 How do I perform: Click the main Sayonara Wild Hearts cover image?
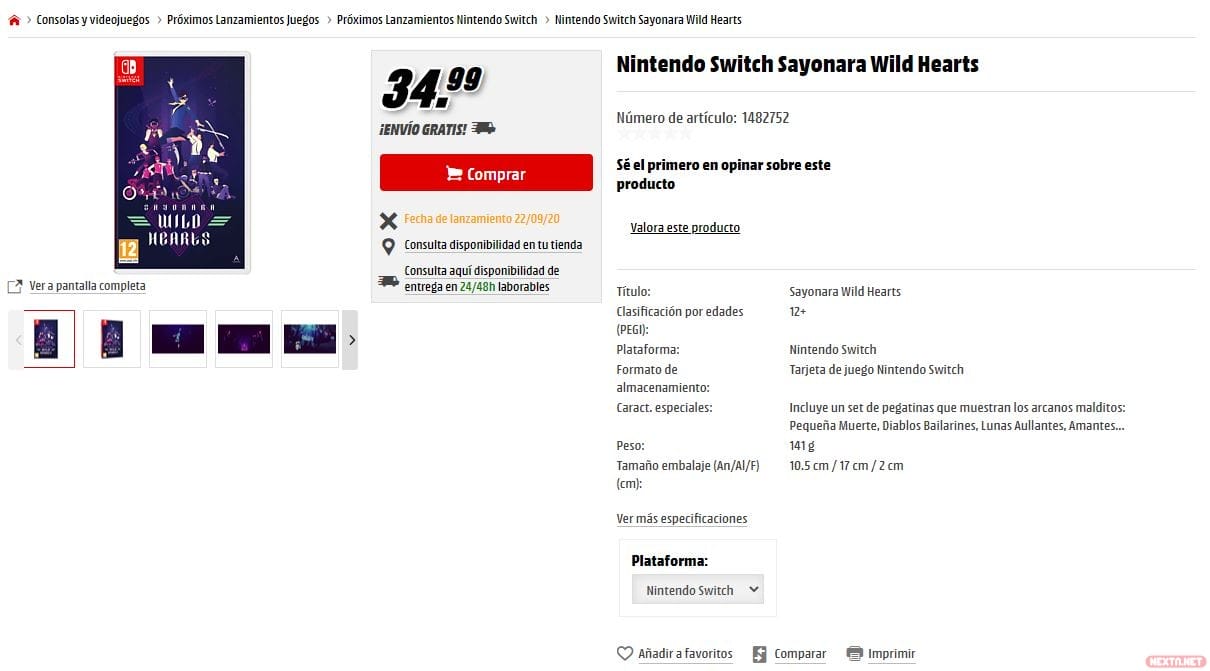(180, 162)
